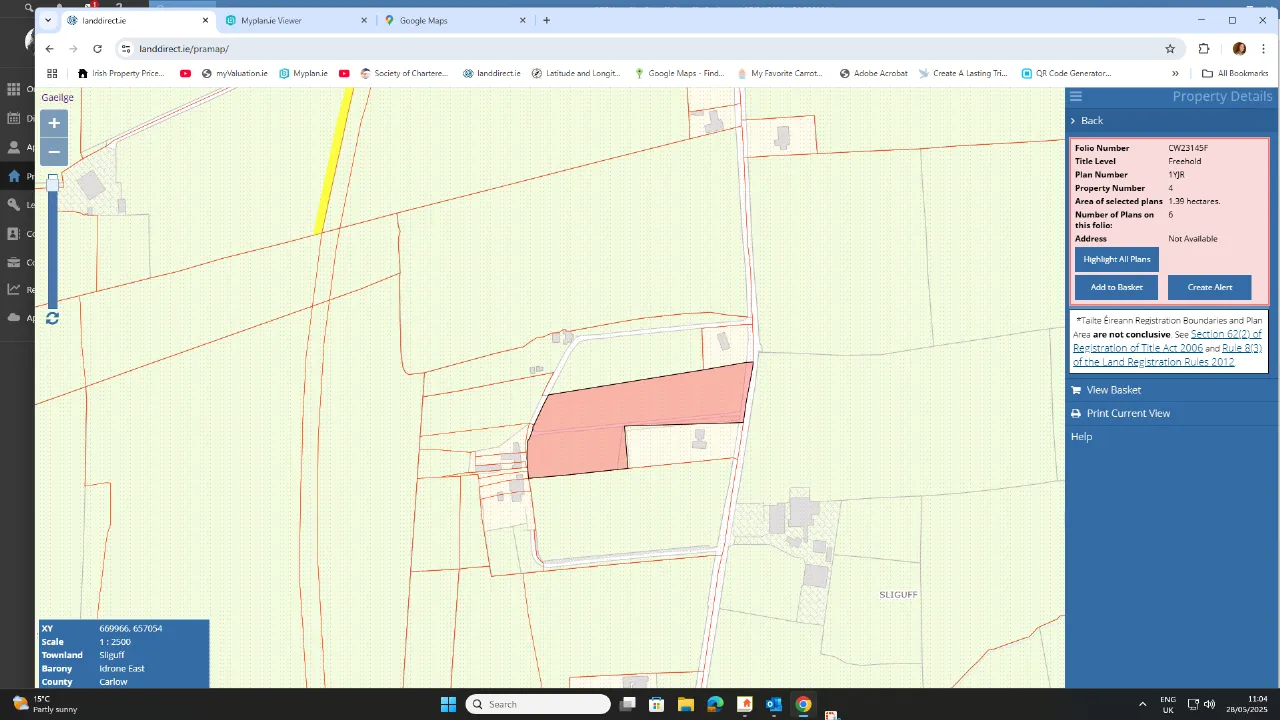
Task: Open the bookmarks overflow chevron
Action: click(1174, 72)
